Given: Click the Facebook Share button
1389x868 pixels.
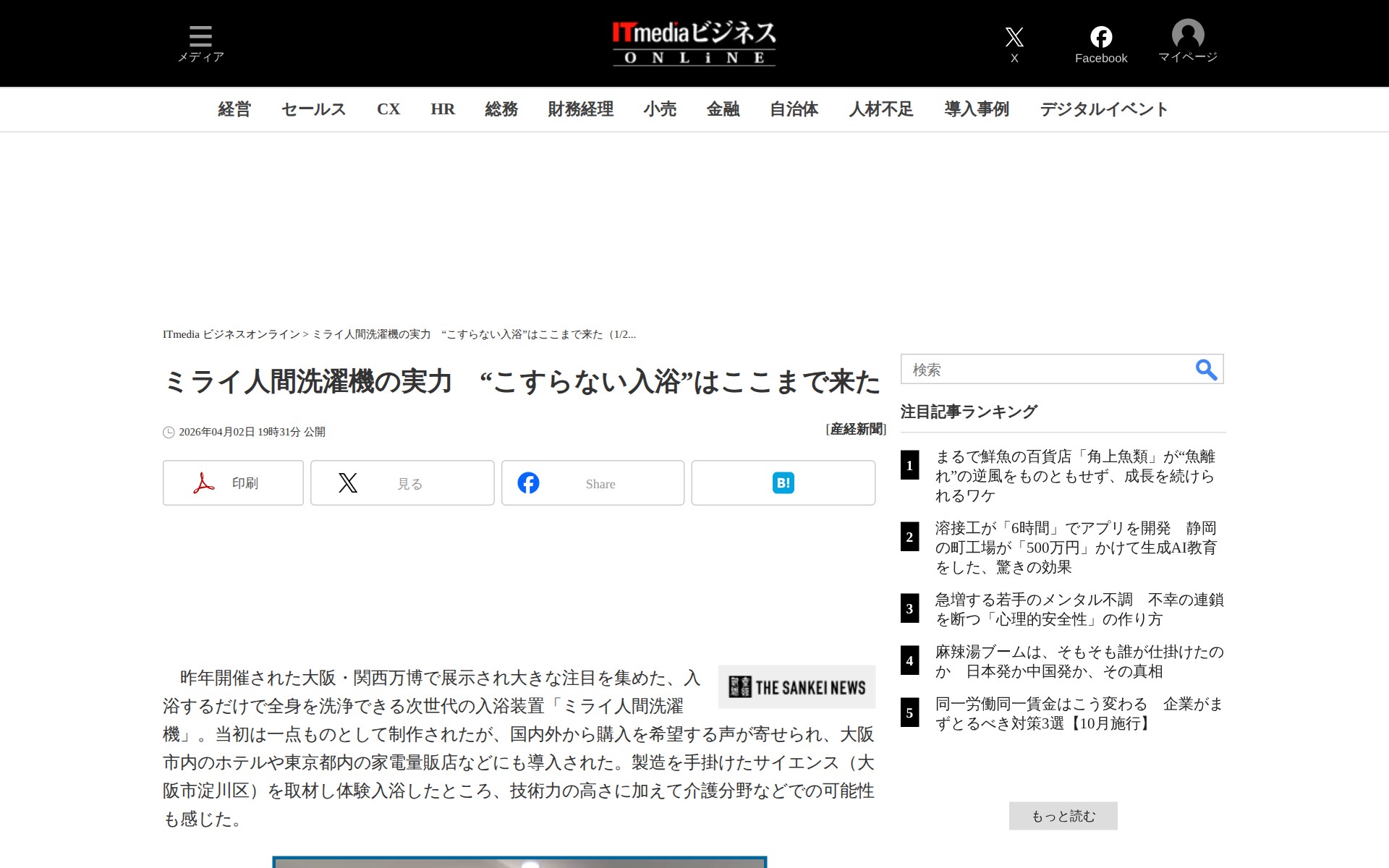Looking at the screenshot, I should click(x=592, y=482).
